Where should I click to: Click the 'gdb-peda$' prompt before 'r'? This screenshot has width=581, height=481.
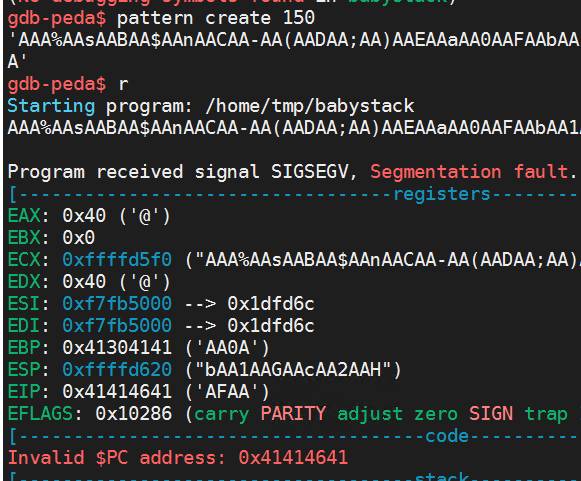[57, 85]
